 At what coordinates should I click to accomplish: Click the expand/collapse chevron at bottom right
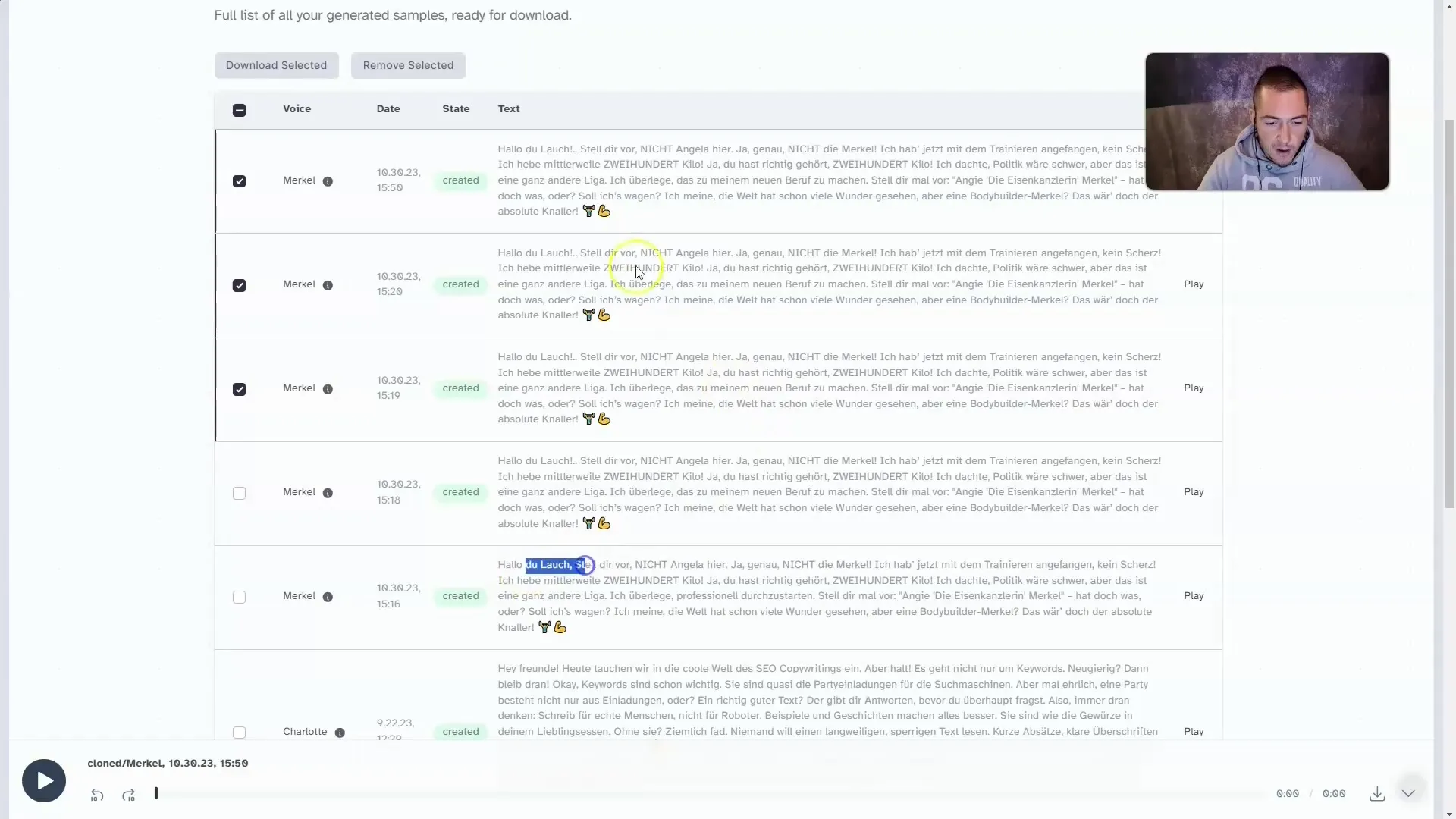click(x=1408, y=793)
